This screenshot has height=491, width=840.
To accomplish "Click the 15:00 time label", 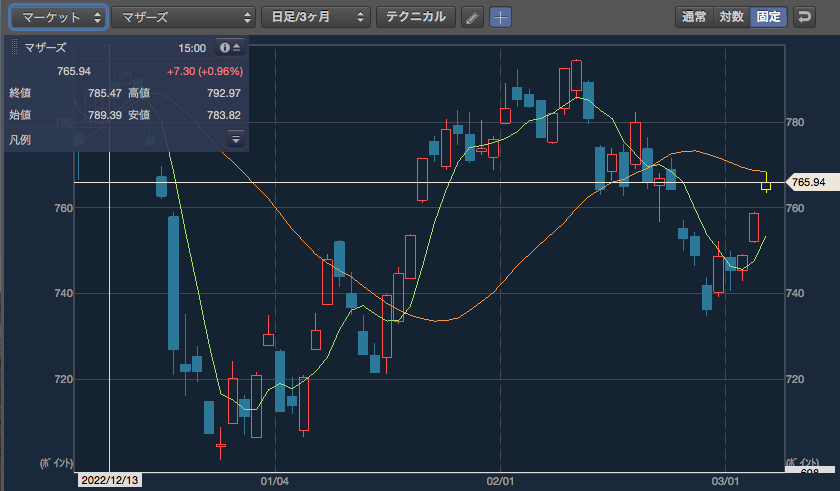I will [x=192, y=48].
